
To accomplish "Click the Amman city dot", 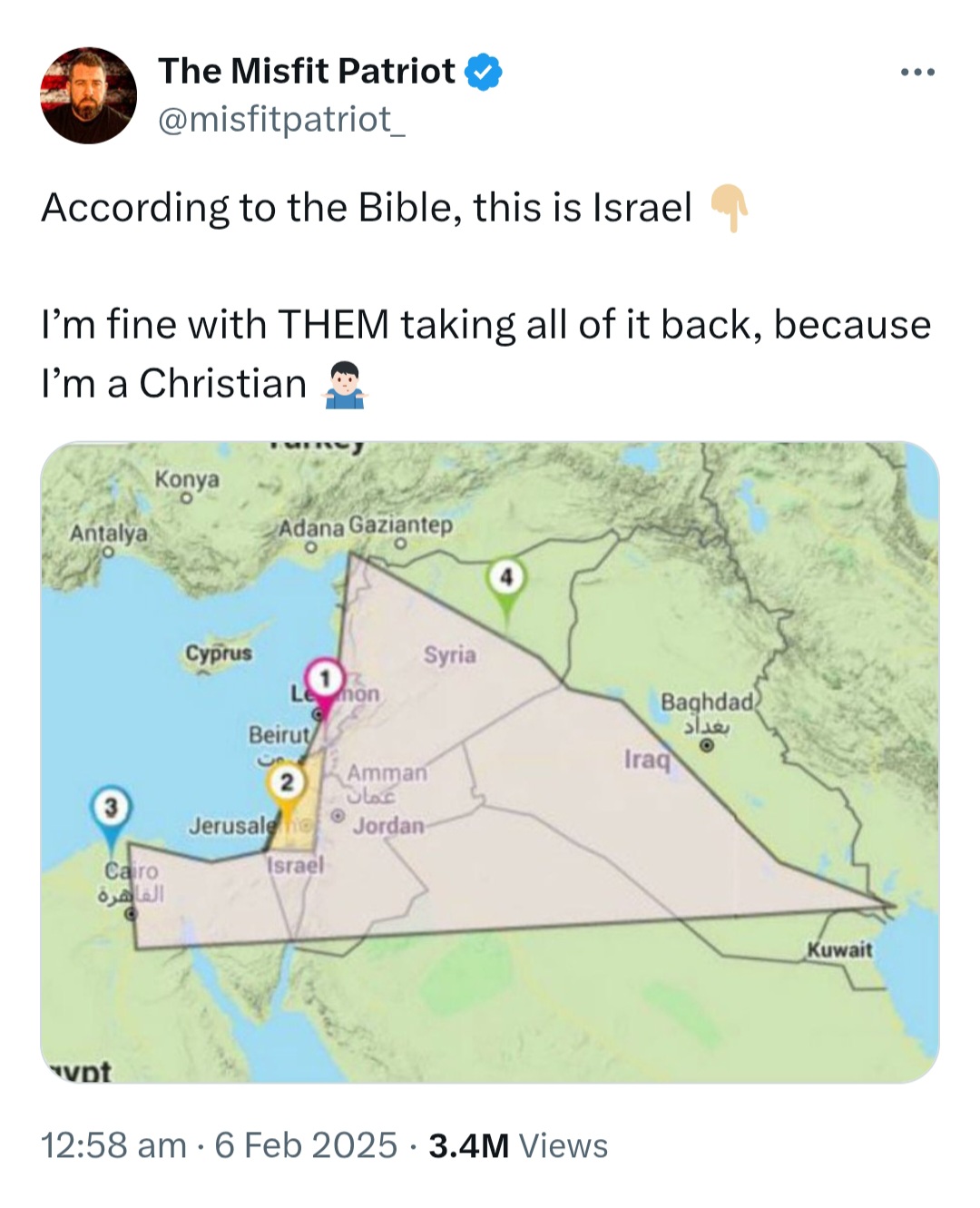I will (x=337, y=813).
